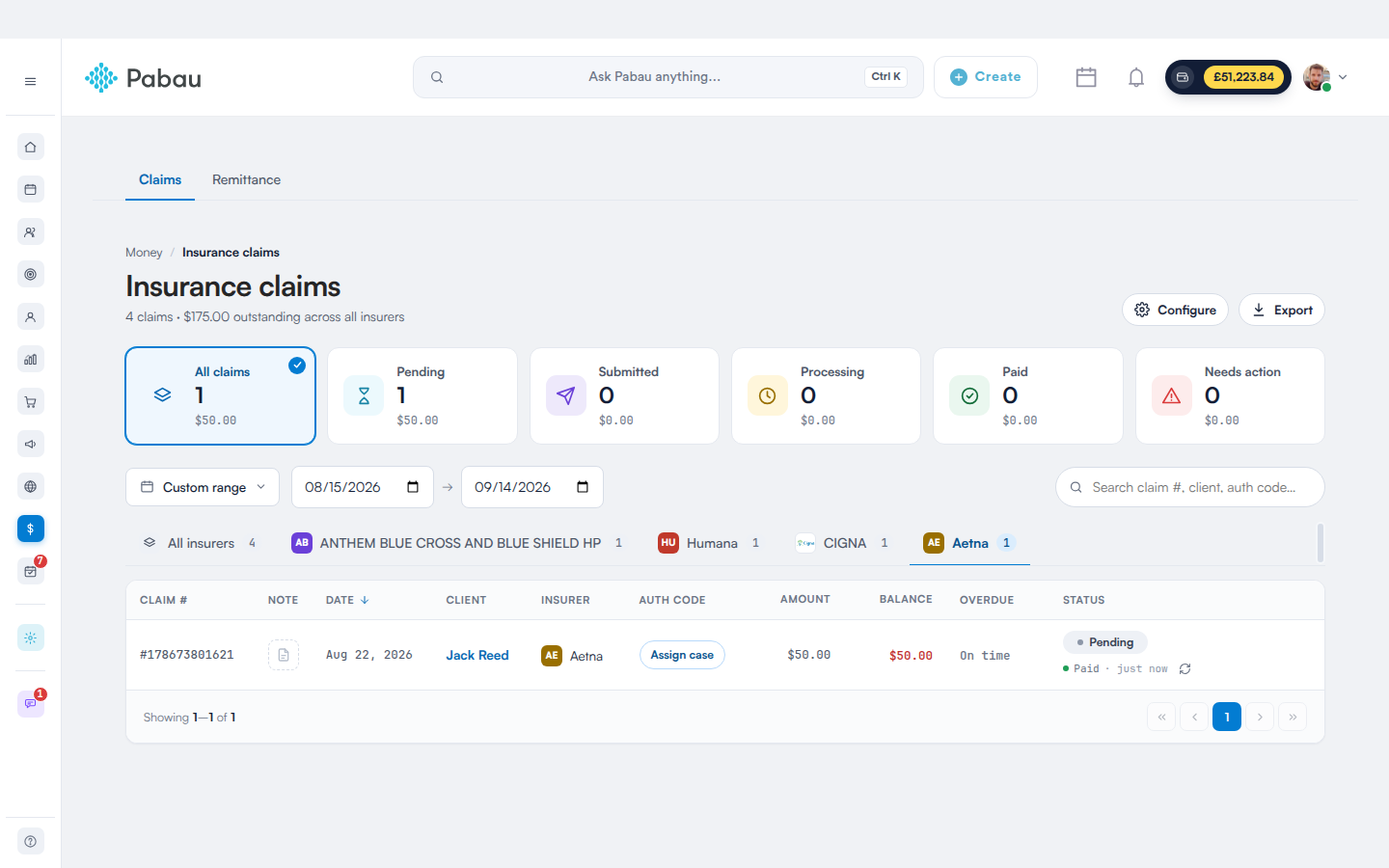
Task: Filter by Anthem Blue Cross insurer tab
Action: click(x=457, y=543)
